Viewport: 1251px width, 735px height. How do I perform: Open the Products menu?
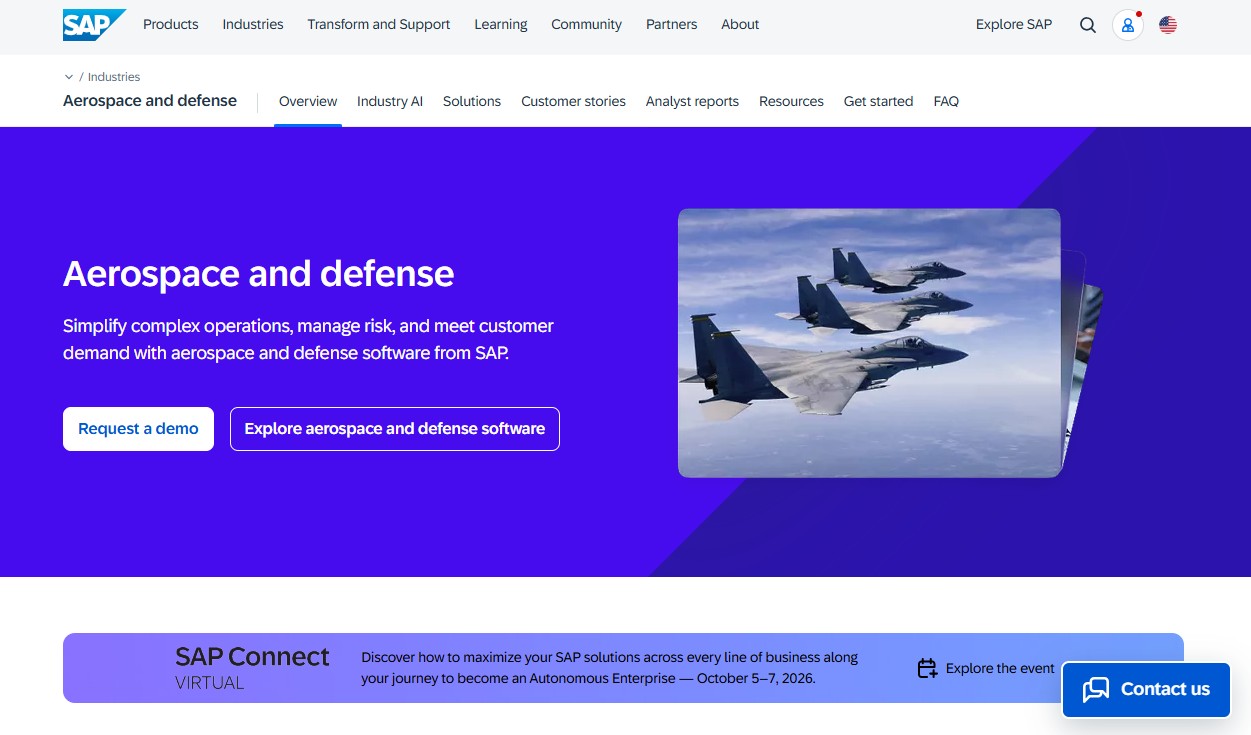pyautogui.click(x=171, y=24)
